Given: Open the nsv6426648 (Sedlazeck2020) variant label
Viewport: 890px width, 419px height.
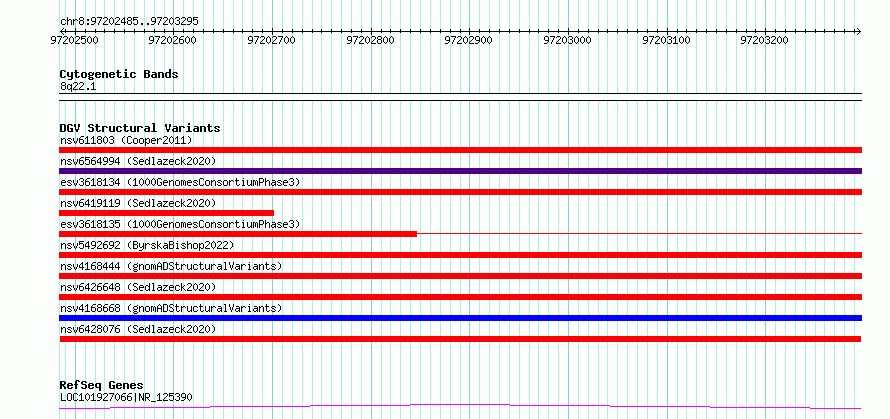Looking at the screenshot, I should coord(138,287).
